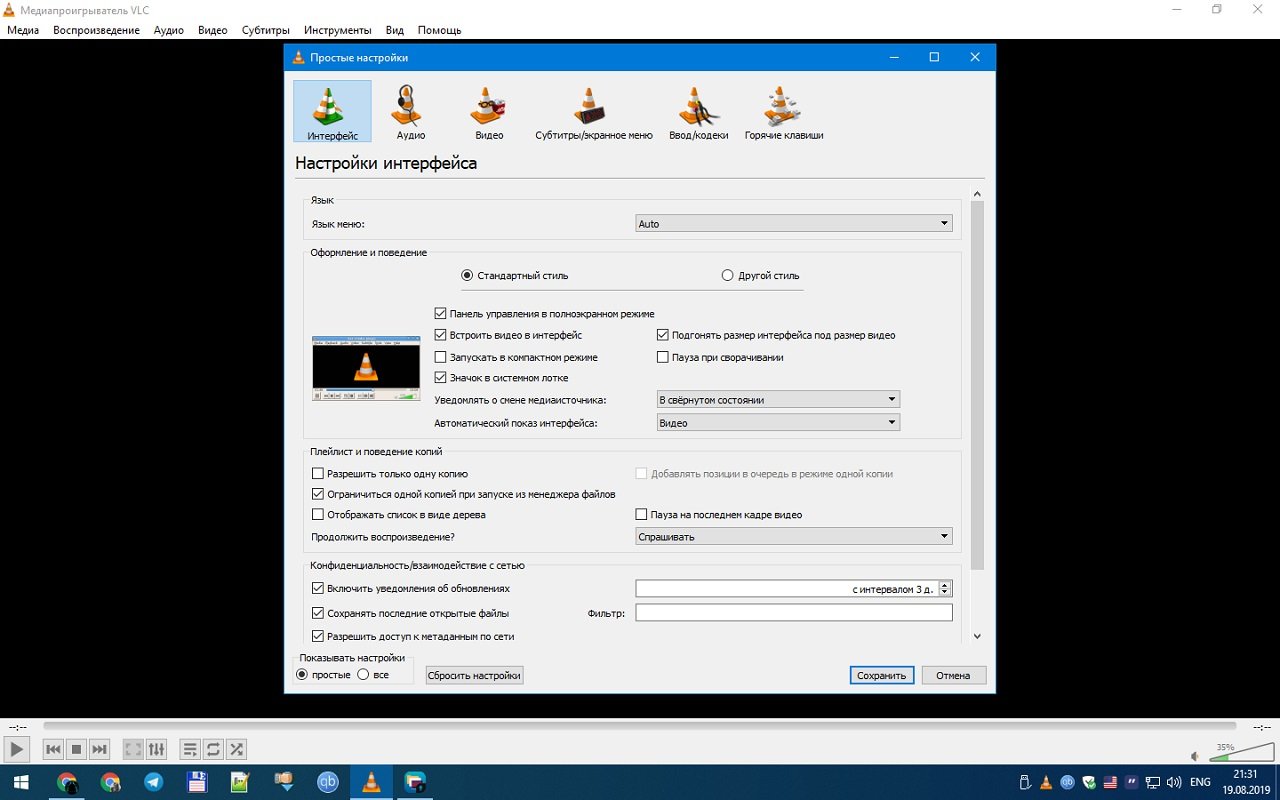Open the "Инструменты" menu
Image resolution: width=1280 pixels, height=800 pixels.
tap(337, 30)
